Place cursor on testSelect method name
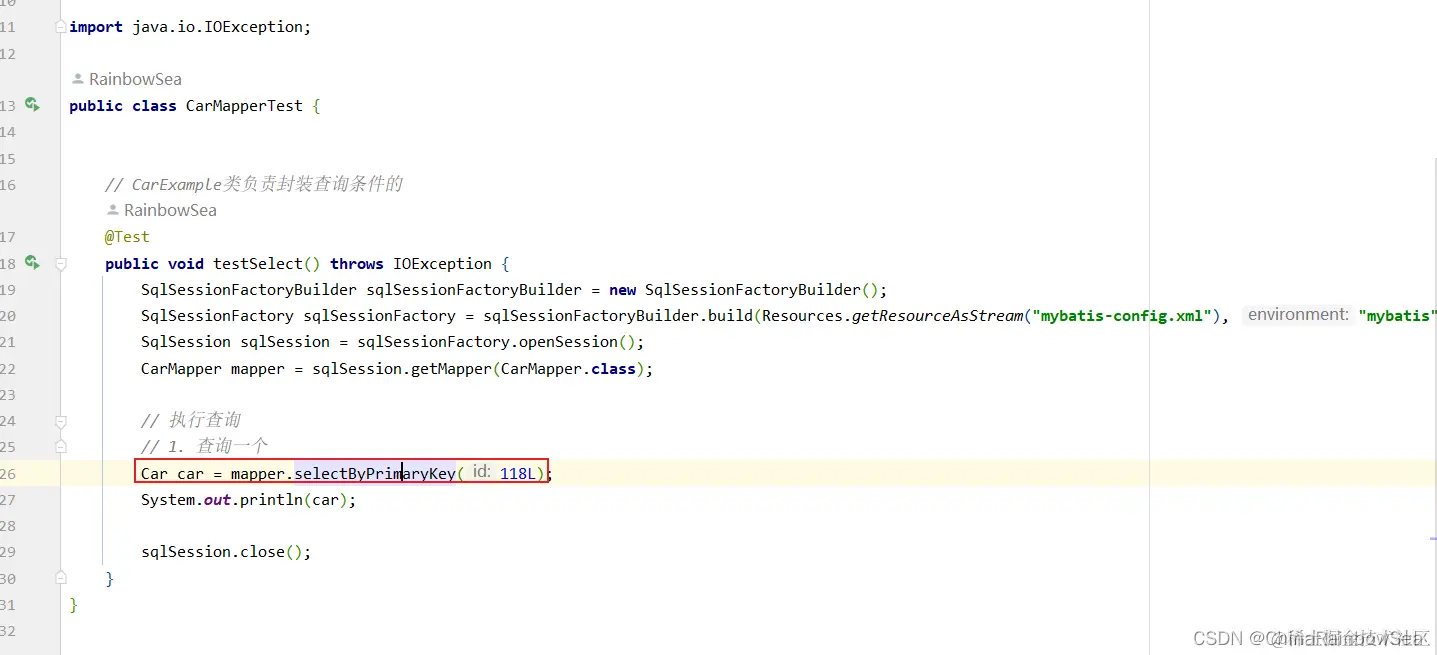 (x=258, y=264)
